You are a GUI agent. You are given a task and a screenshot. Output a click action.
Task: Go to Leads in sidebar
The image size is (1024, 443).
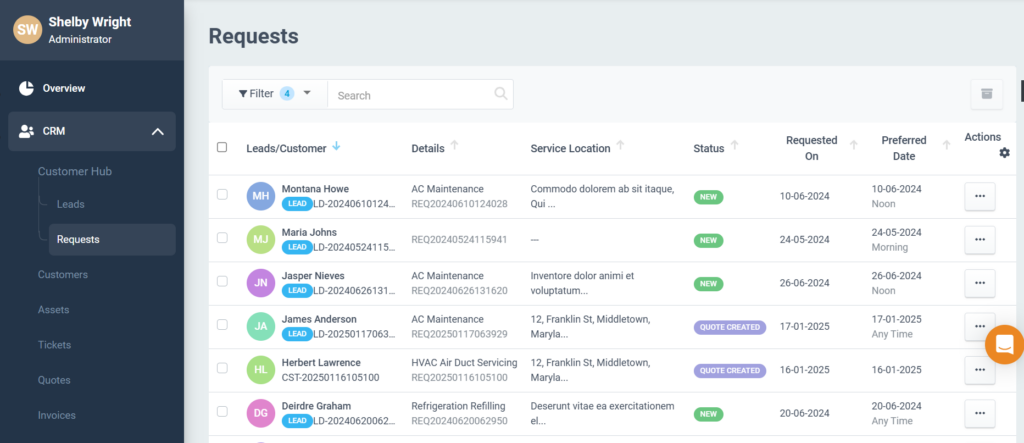pyautogui.click(x=70, y=204)
